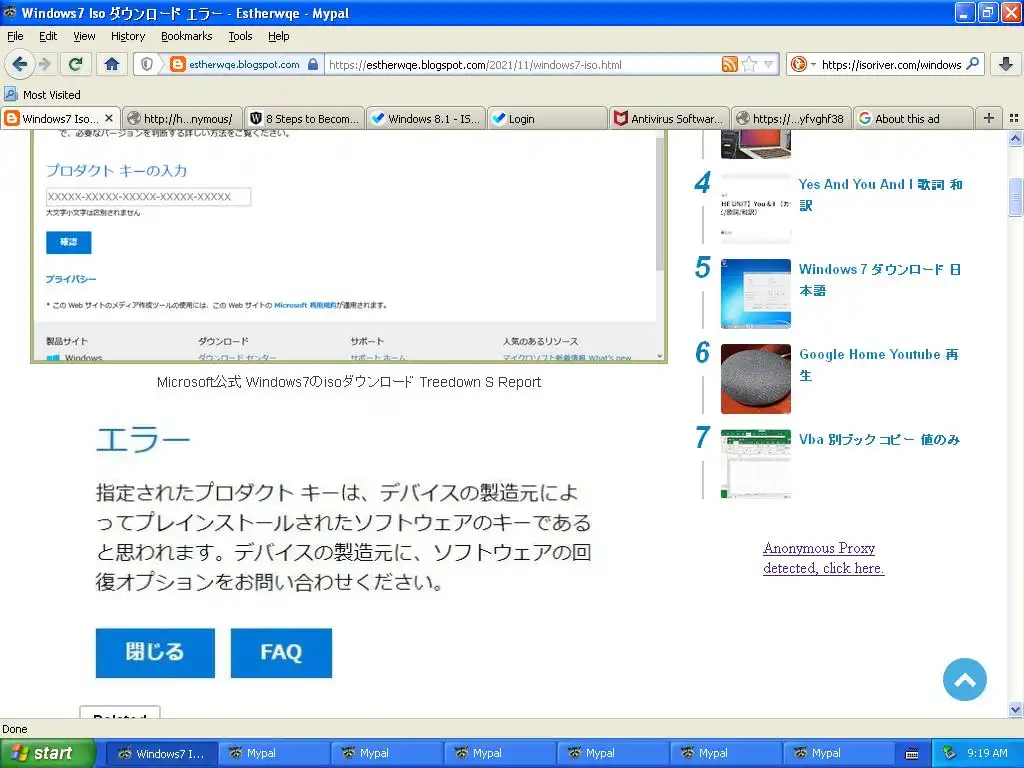Open the Edit menu
Image resolution: width=1024 pixels, height=768 pixels.
coord(48,36)
